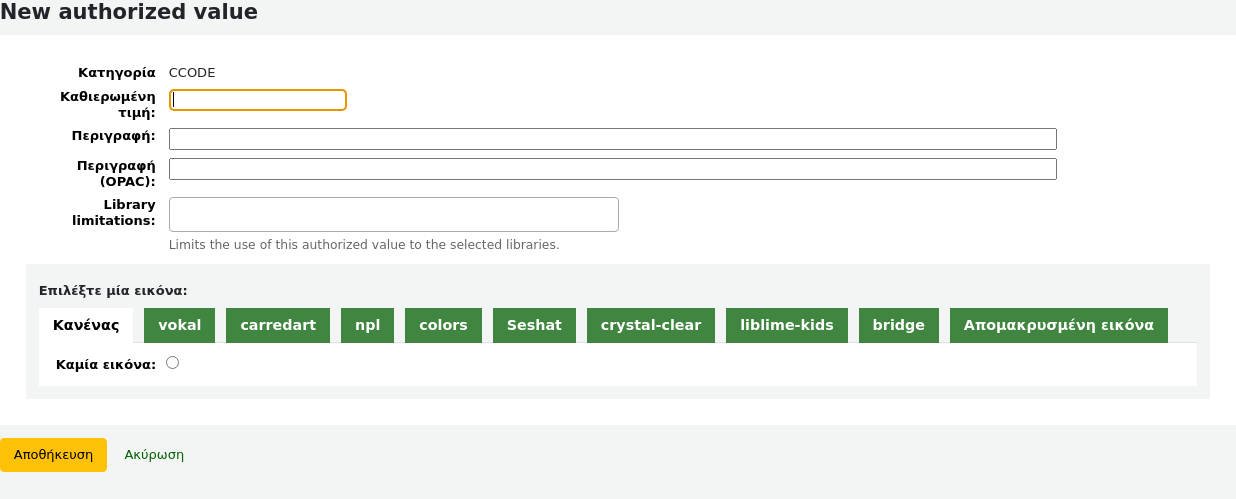Select the carredart icon set tab

click(x=278, y=325)
